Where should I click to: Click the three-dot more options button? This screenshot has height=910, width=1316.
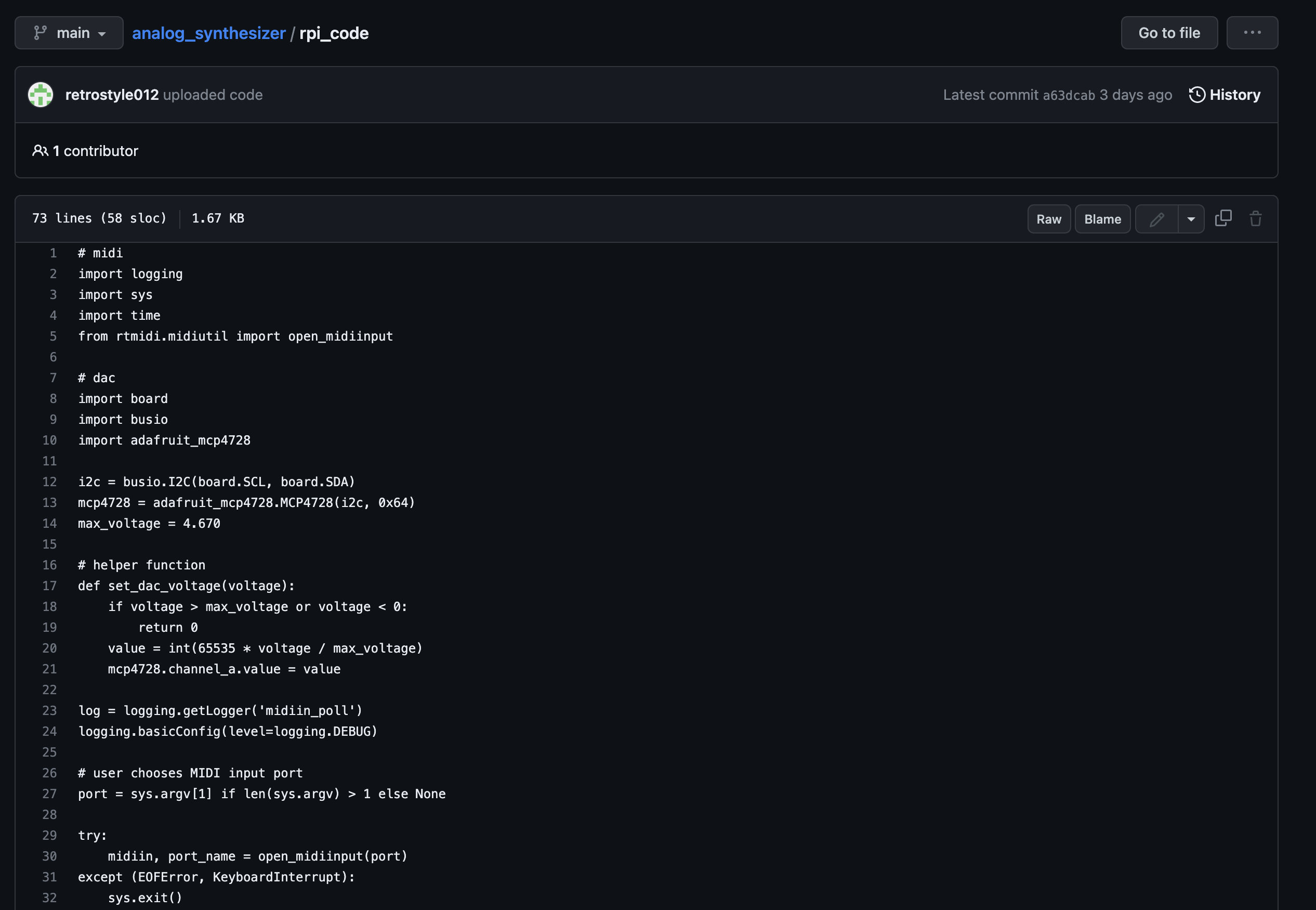click(x=1252, y=33)
